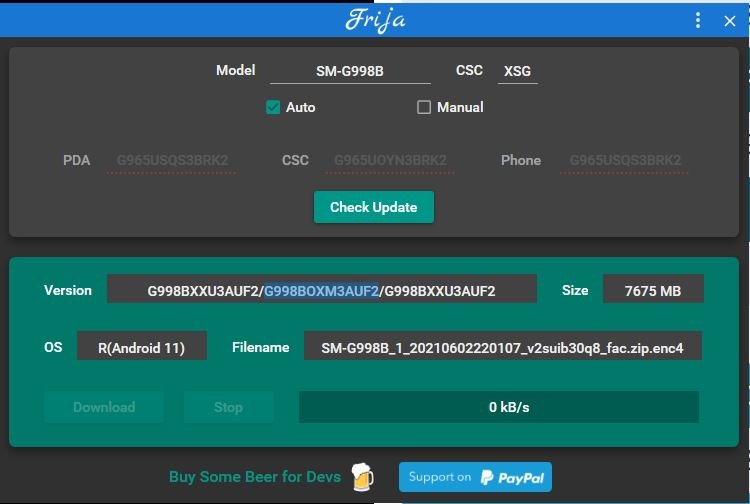
Task: Open the Support on PayPal link
Action: [475, 477]
